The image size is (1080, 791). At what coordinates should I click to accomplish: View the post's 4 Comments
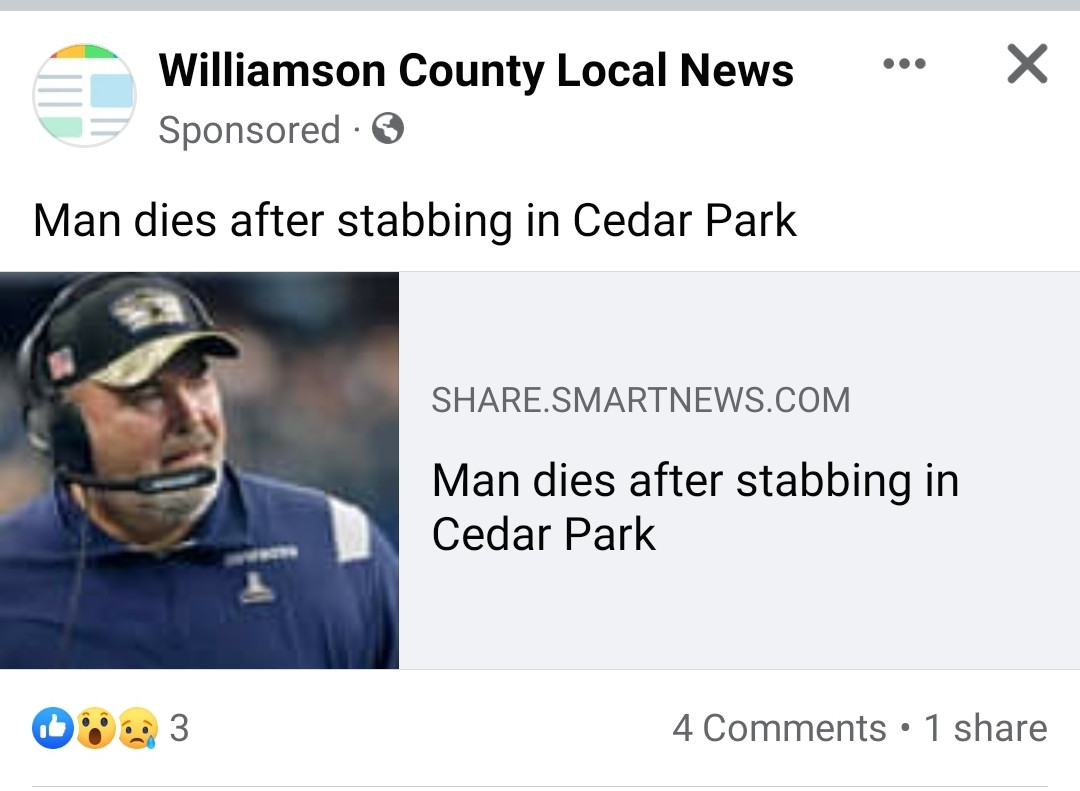[x=781, y=728]
